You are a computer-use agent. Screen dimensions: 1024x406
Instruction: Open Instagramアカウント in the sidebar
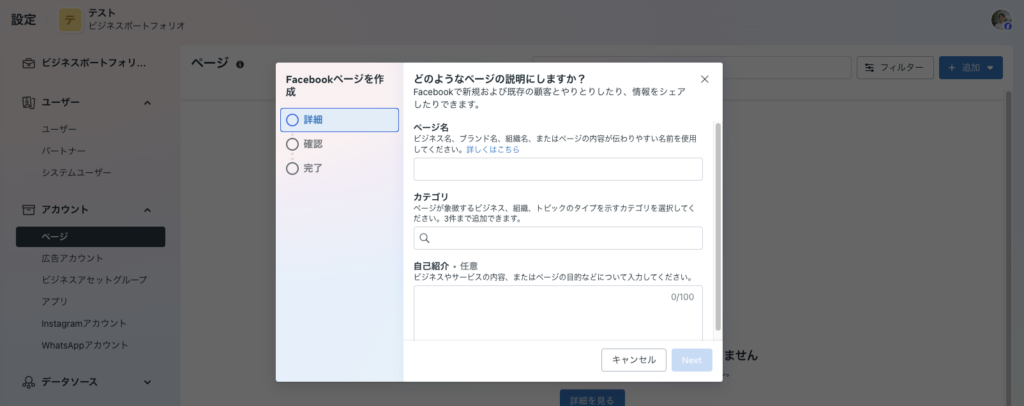click(x=84, y=323)
